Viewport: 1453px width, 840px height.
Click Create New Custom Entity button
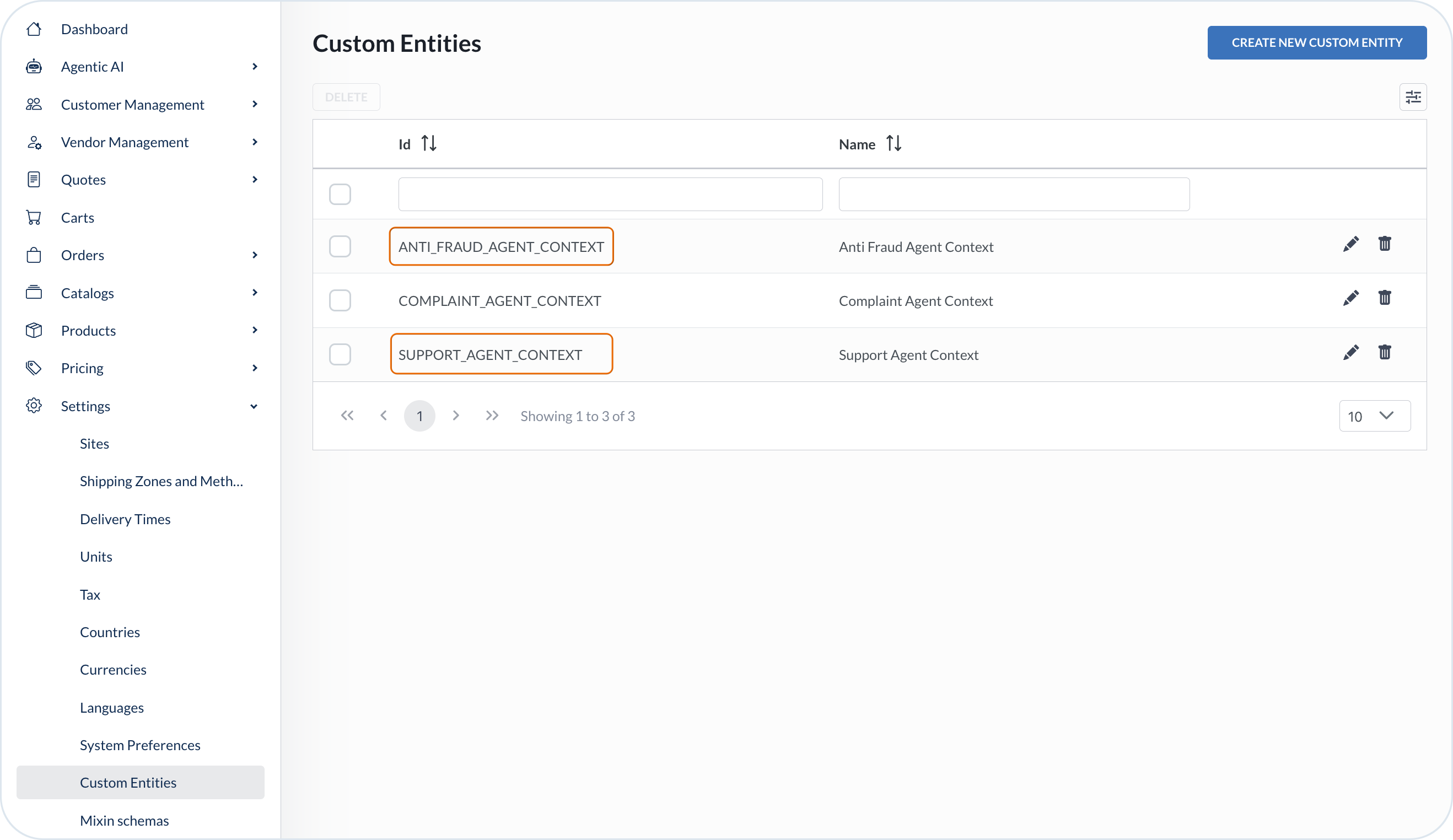pyautogui.click(x=1317, y=42)
